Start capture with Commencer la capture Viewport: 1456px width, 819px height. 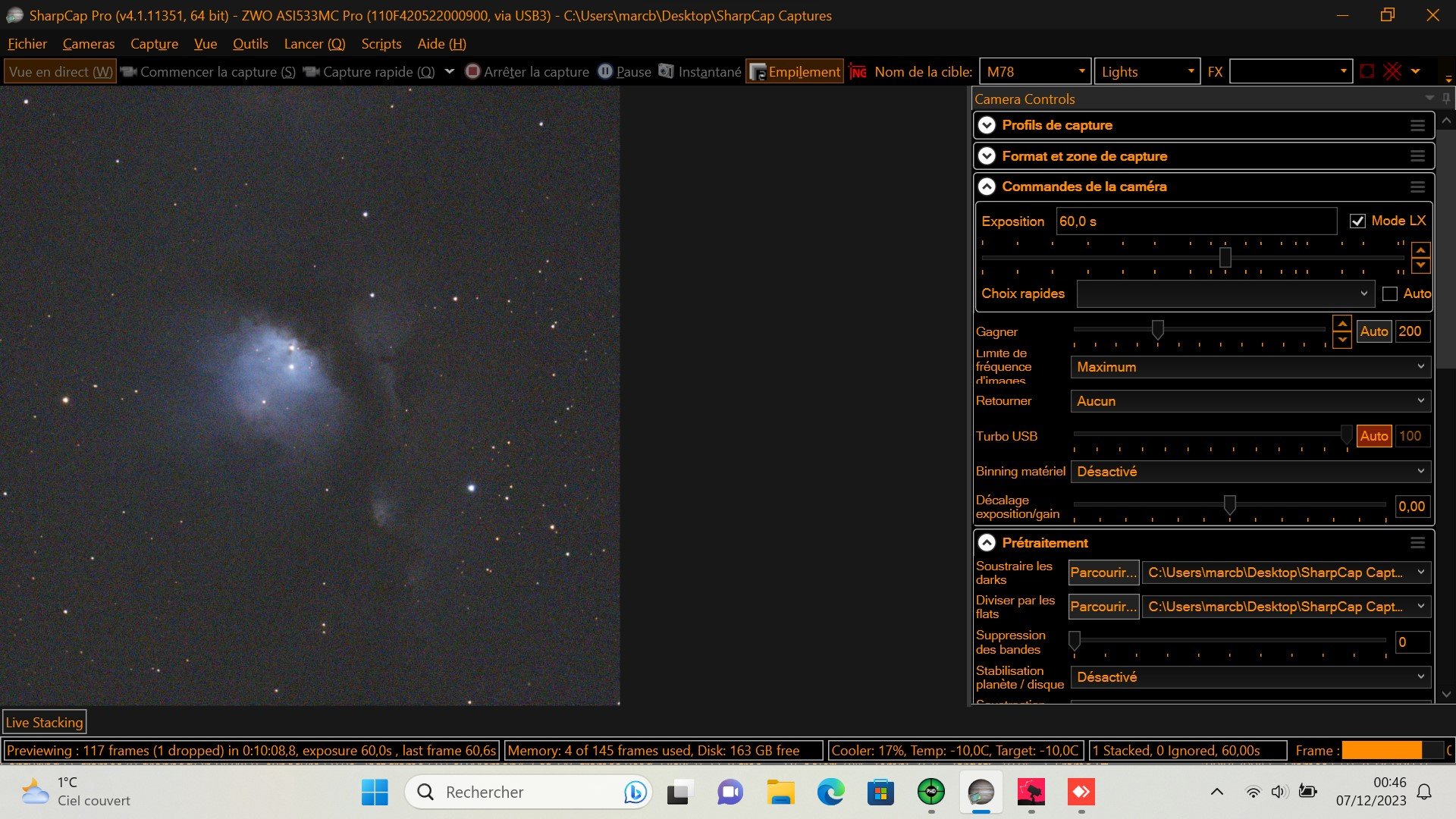click(x=209, y=71)
